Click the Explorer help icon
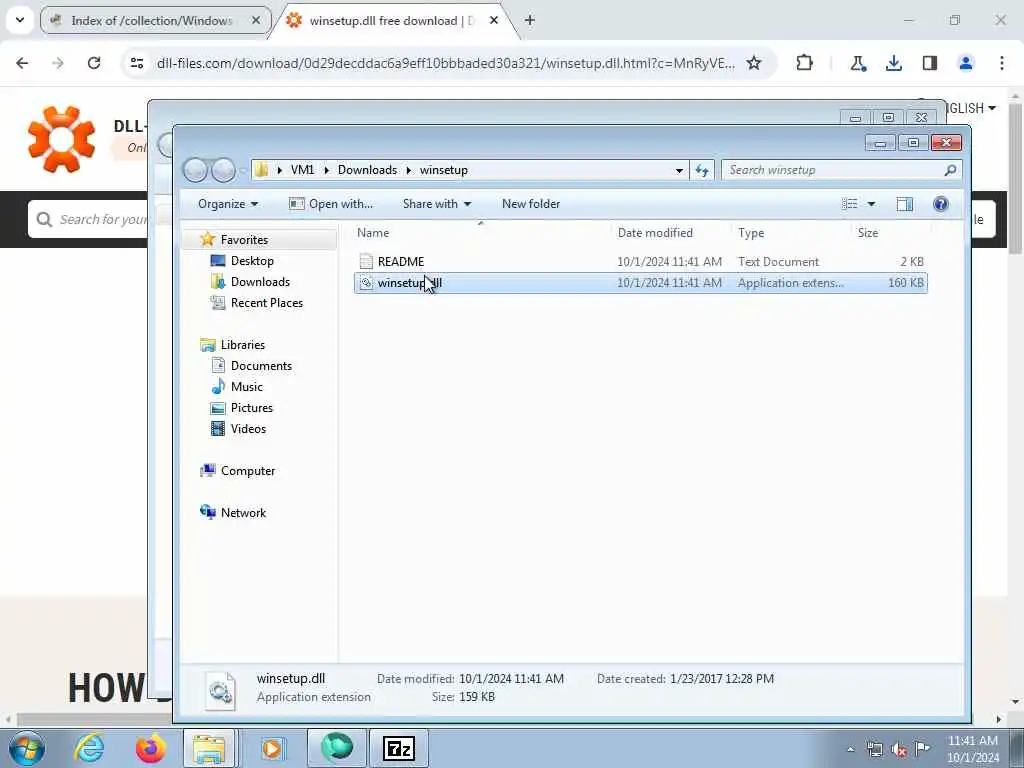This screenshot has height=768, width=1024. 940,204
